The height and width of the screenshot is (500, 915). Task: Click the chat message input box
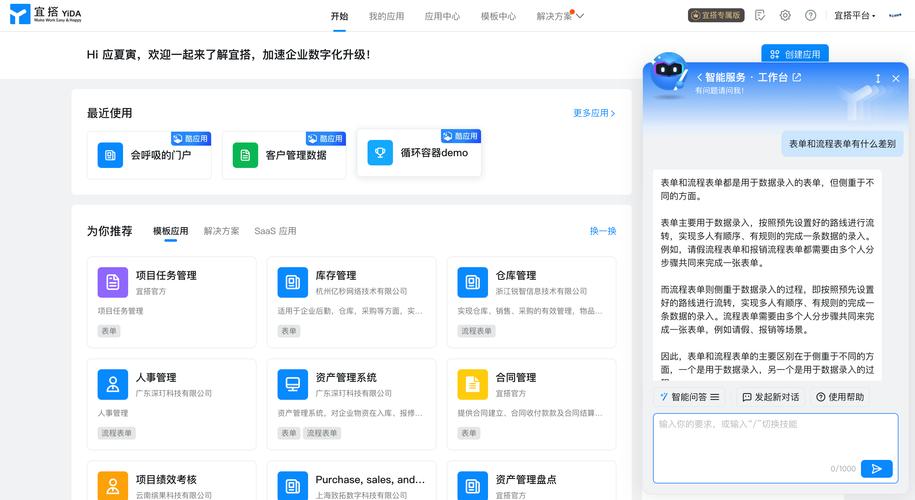click(x=776, y=448)
